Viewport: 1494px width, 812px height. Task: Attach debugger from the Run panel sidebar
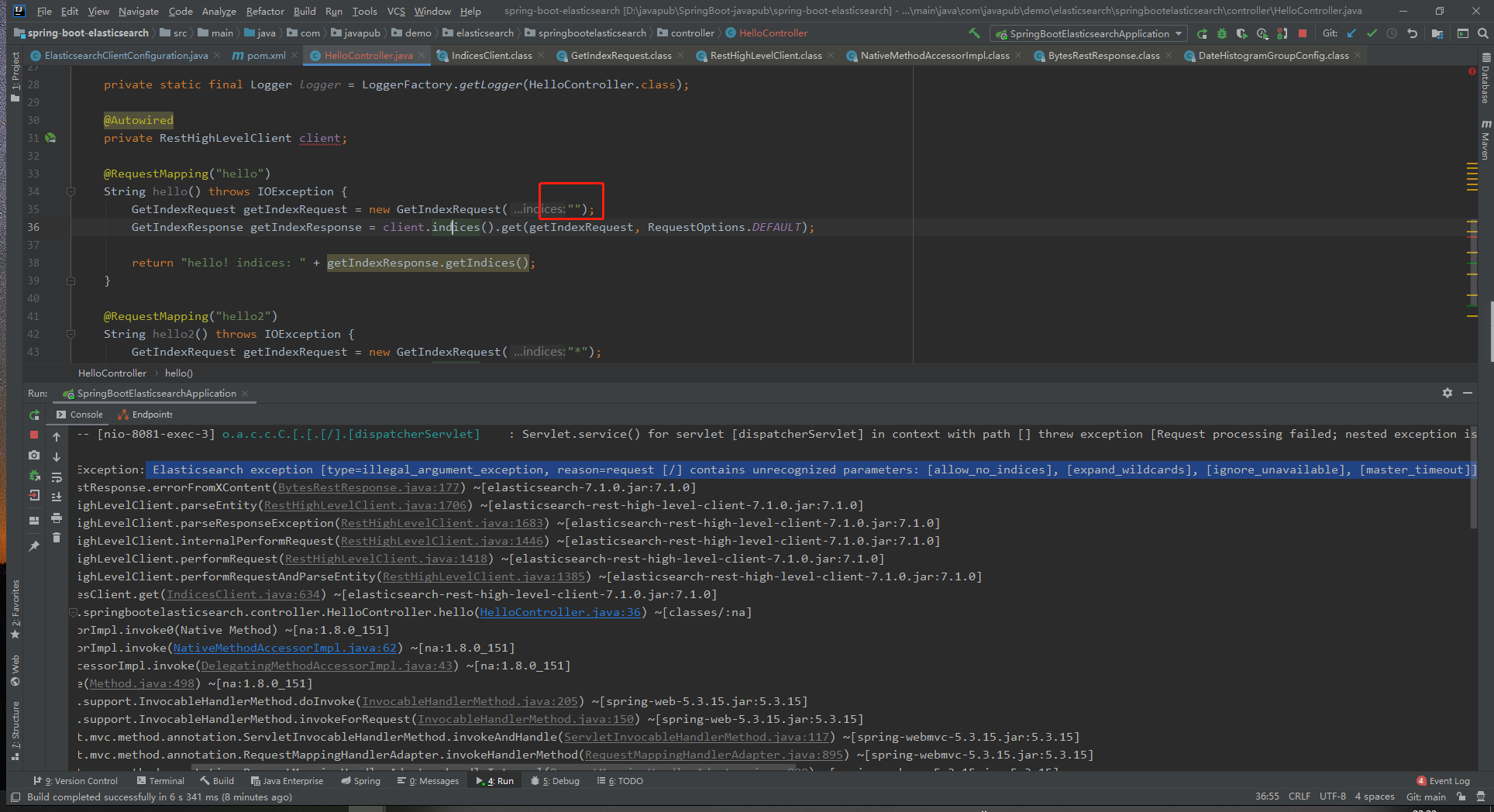(x=34, y=476)
